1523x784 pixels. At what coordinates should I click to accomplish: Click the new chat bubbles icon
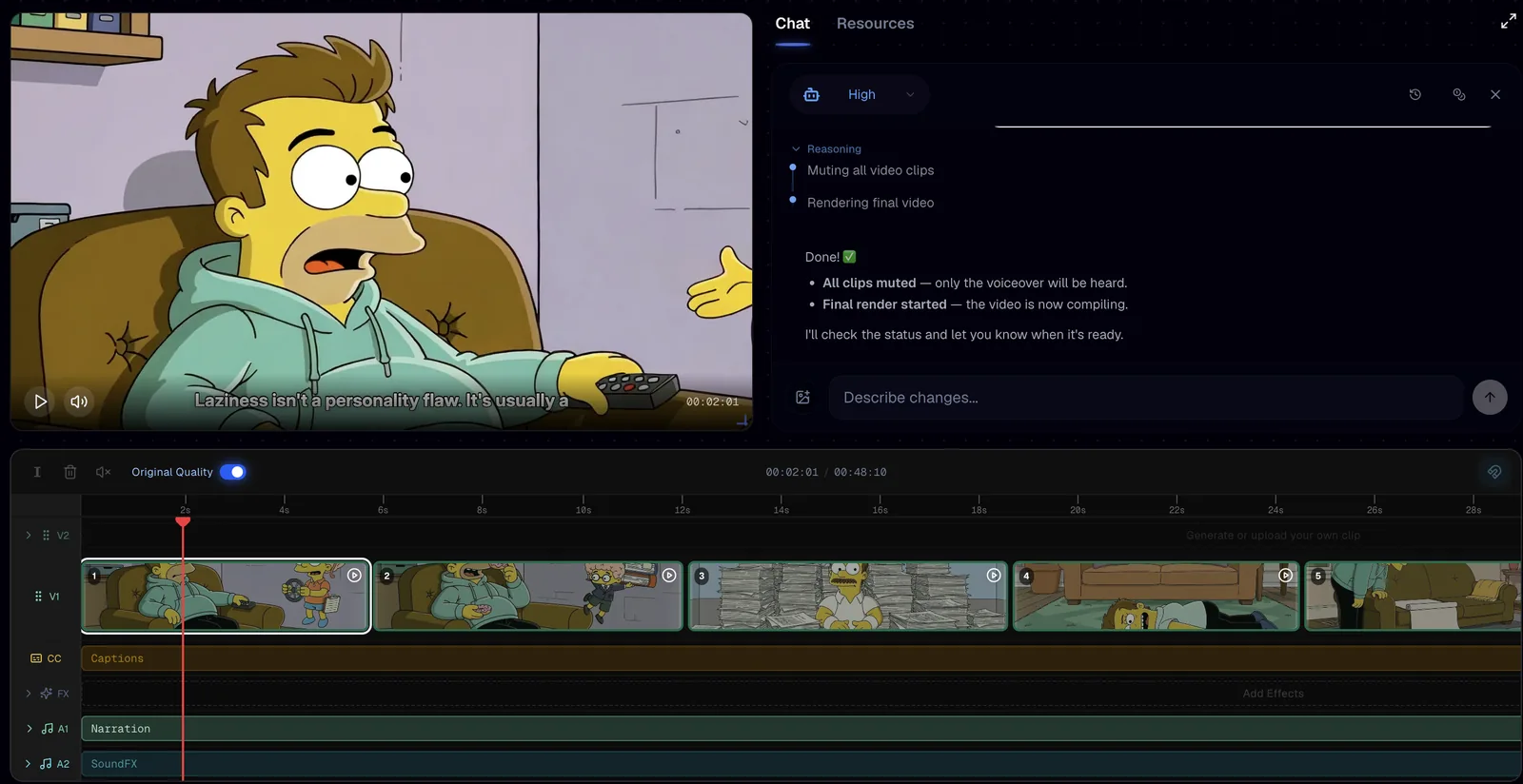(1458, 94)
